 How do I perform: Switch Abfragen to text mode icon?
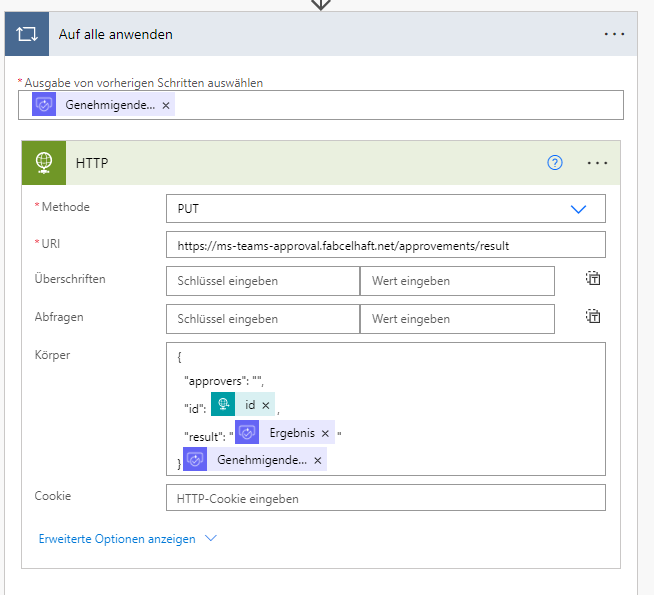click(x=593, y=317)
